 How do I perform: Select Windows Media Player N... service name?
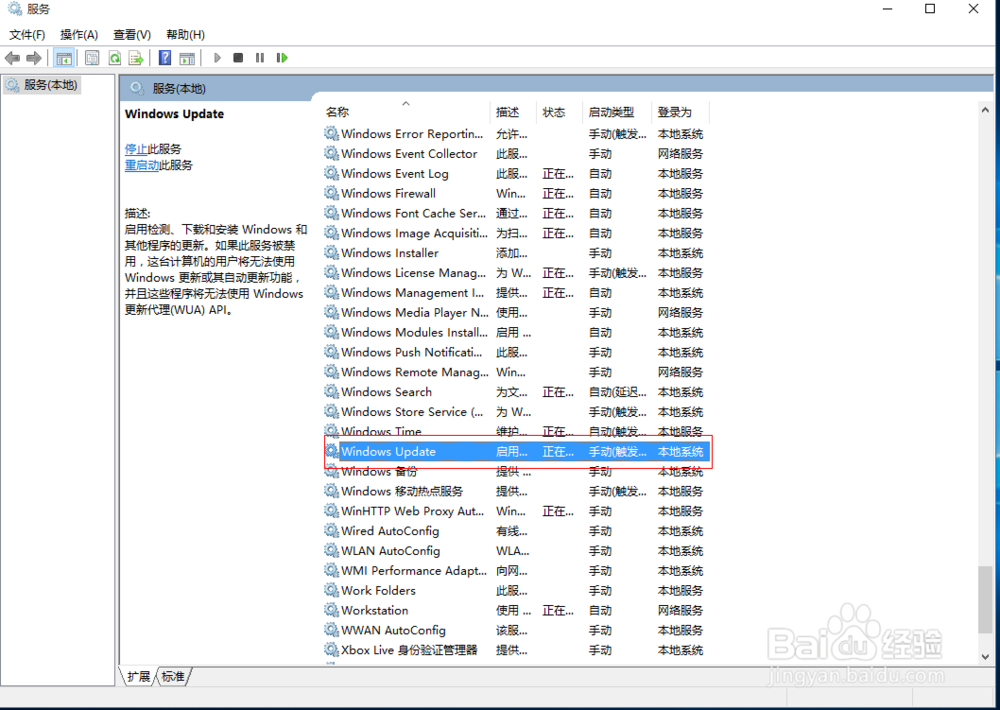pyautogui.click(x=415, y=312)
